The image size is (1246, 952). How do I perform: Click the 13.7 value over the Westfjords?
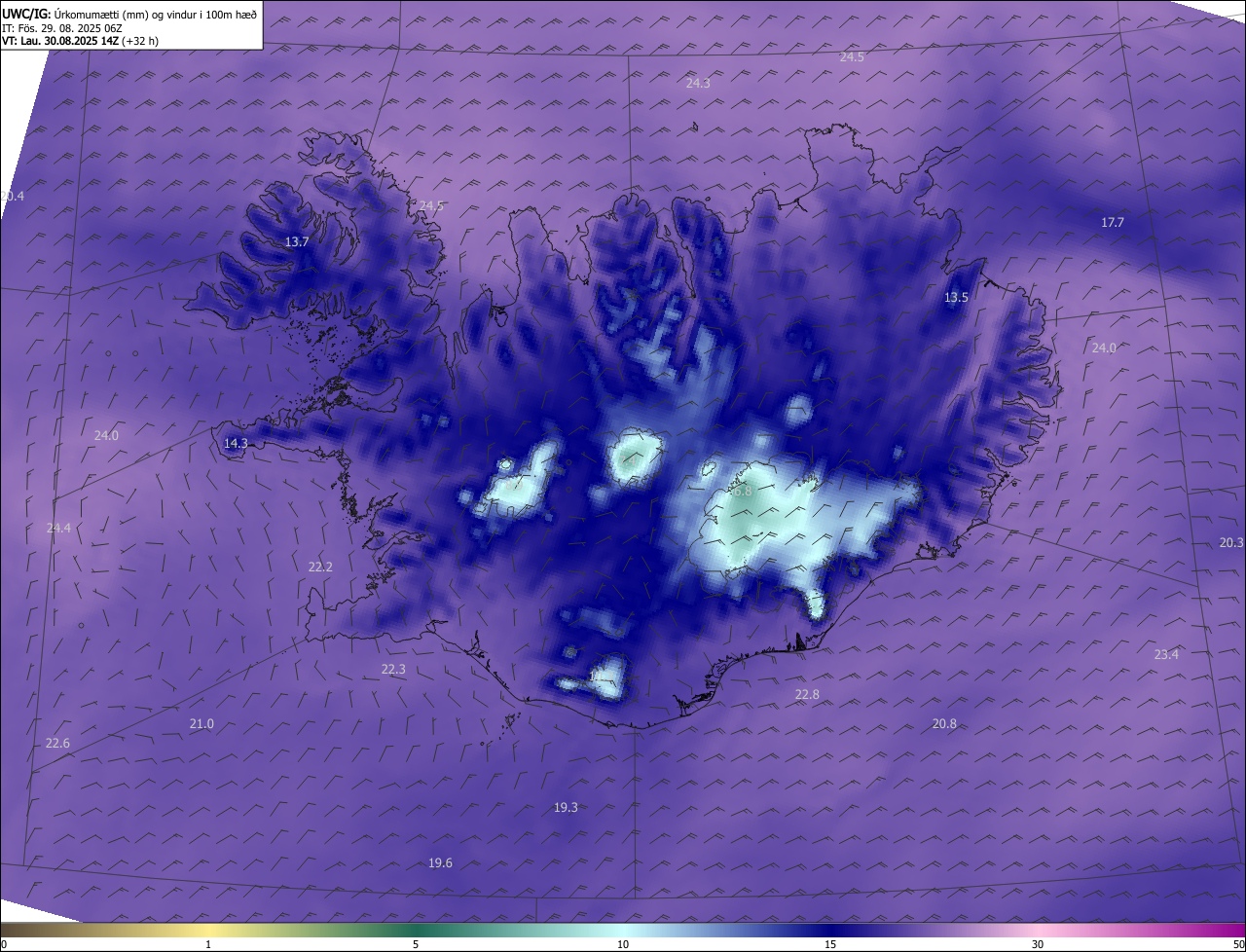pos(297,242)
